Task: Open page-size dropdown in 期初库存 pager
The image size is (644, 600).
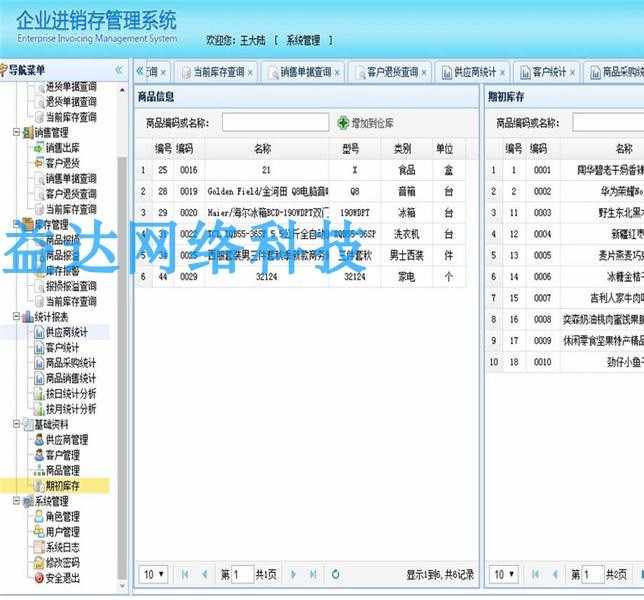Action: [504, 574]
